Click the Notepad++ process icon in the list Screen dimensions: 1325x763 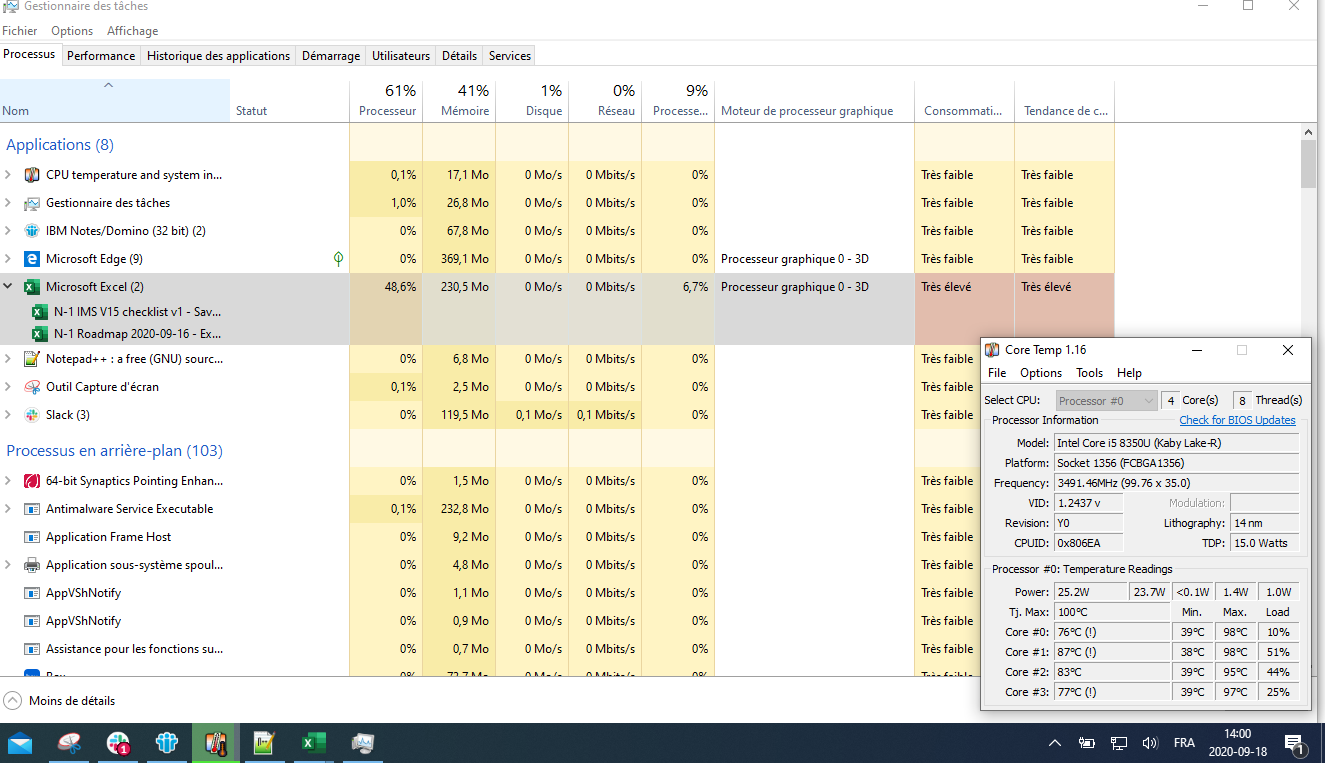click(x=31, y=359)
